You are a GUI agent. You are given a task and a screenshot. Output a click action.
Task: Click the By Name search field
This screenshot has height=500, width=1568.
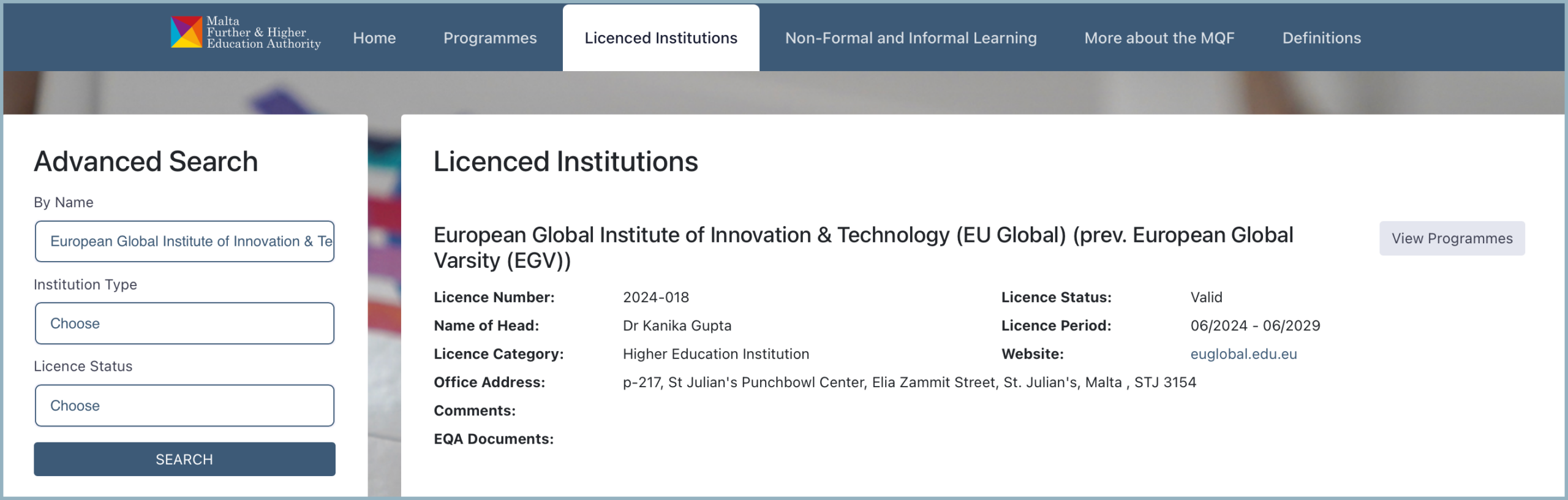tap(184, 241)
